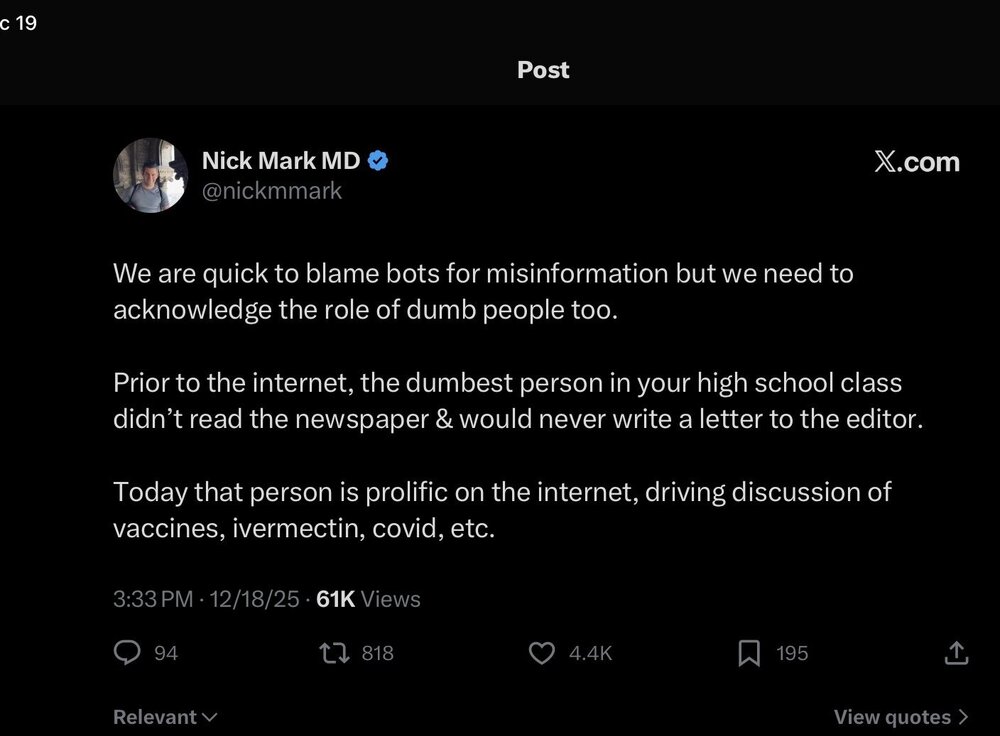The image size is (1000, 736).
Task: Like the post with the heart icon
Action: point(541,653)
